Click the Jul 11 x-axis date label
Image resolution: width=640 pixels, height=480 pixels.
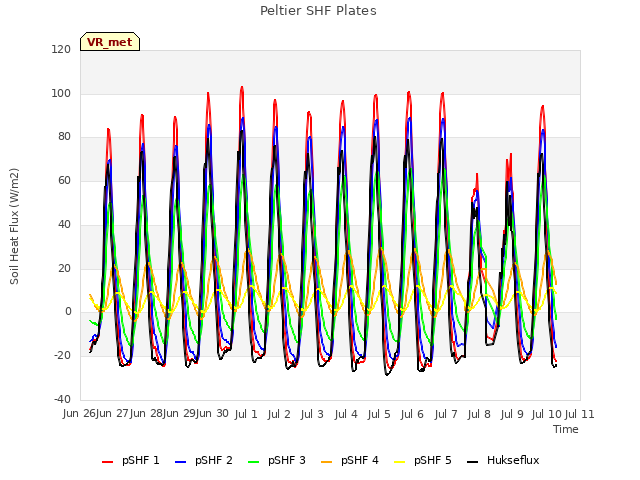tap(580, 414)
